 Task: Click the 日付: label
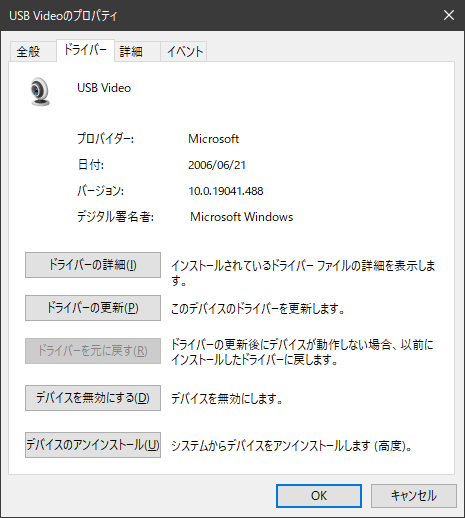(x=91, y=165)
